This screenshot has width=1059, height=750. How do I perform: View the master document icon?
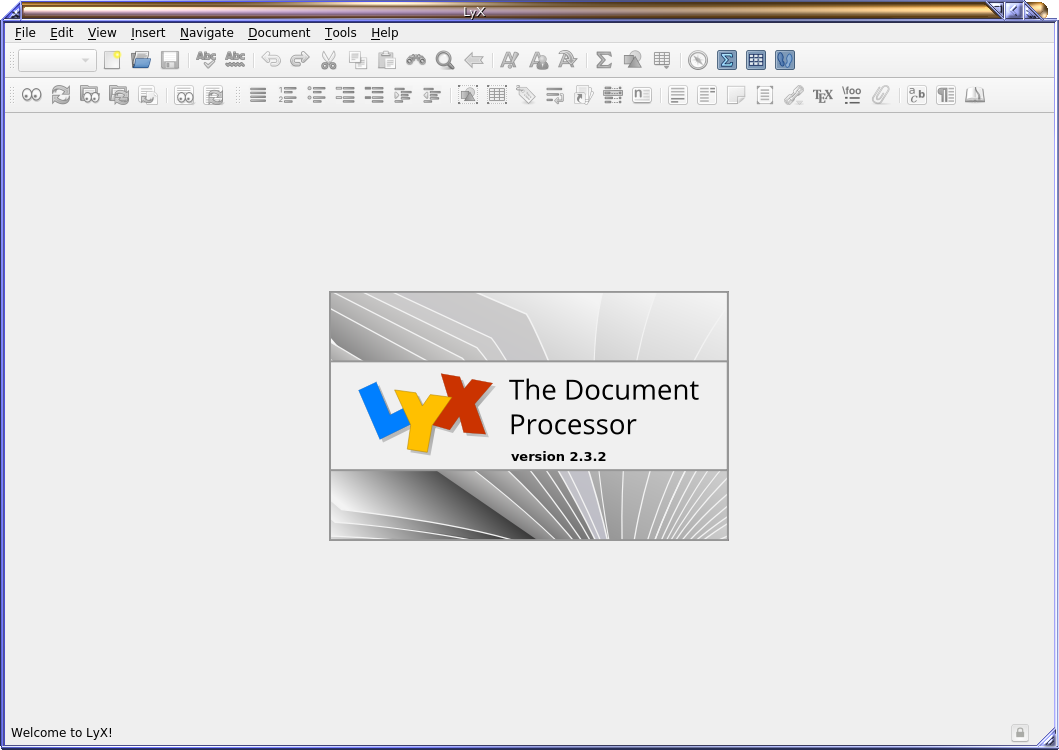90,95
